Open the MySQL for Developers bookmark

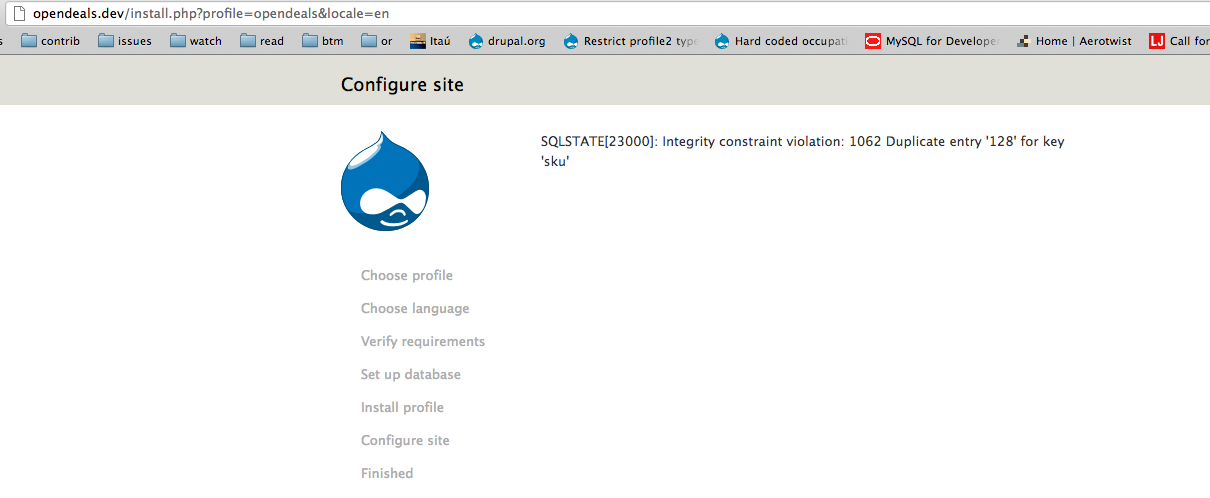932,41
